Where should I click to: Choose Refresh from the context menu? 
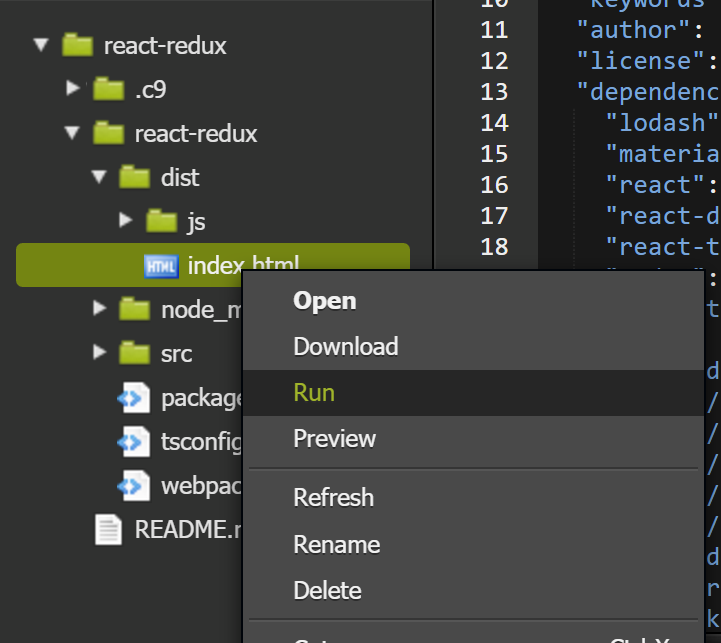pos(473,498)
